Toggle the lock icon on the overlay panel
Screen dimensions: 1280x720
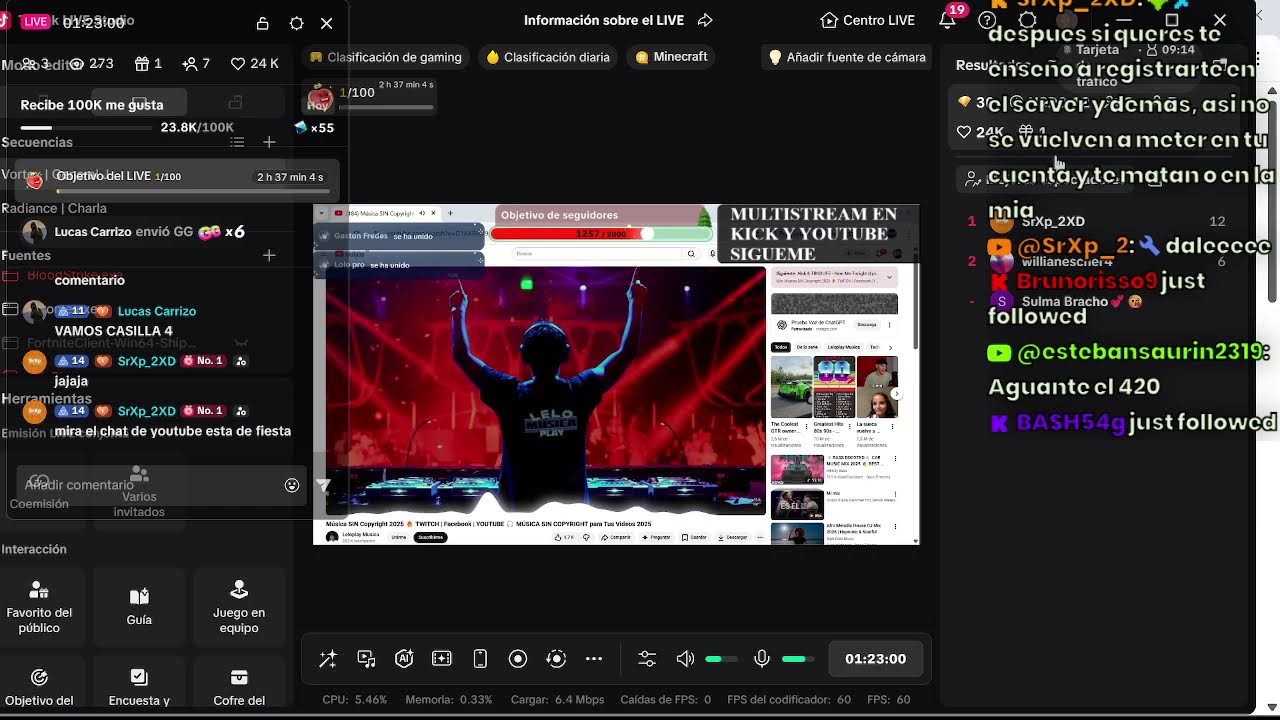[263, 24]
